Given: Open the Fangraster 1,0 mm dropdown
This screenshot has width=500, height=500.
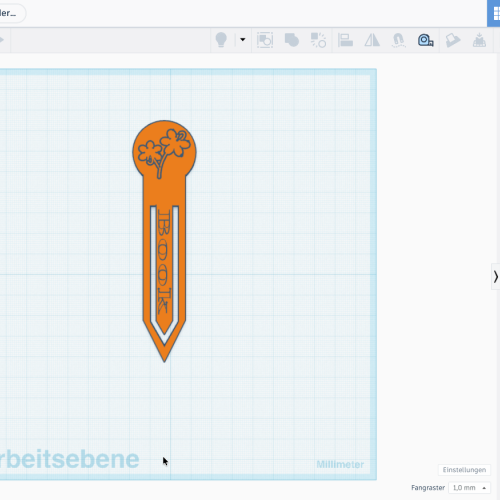Looking at the screenshot, I should pyautogui.click(x=469, y=488).
